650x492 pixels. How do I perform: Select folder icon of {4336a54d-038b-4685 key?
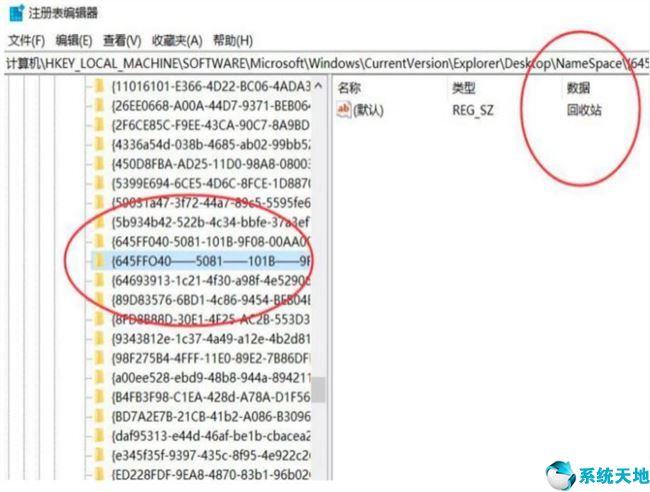click(99, 144)
